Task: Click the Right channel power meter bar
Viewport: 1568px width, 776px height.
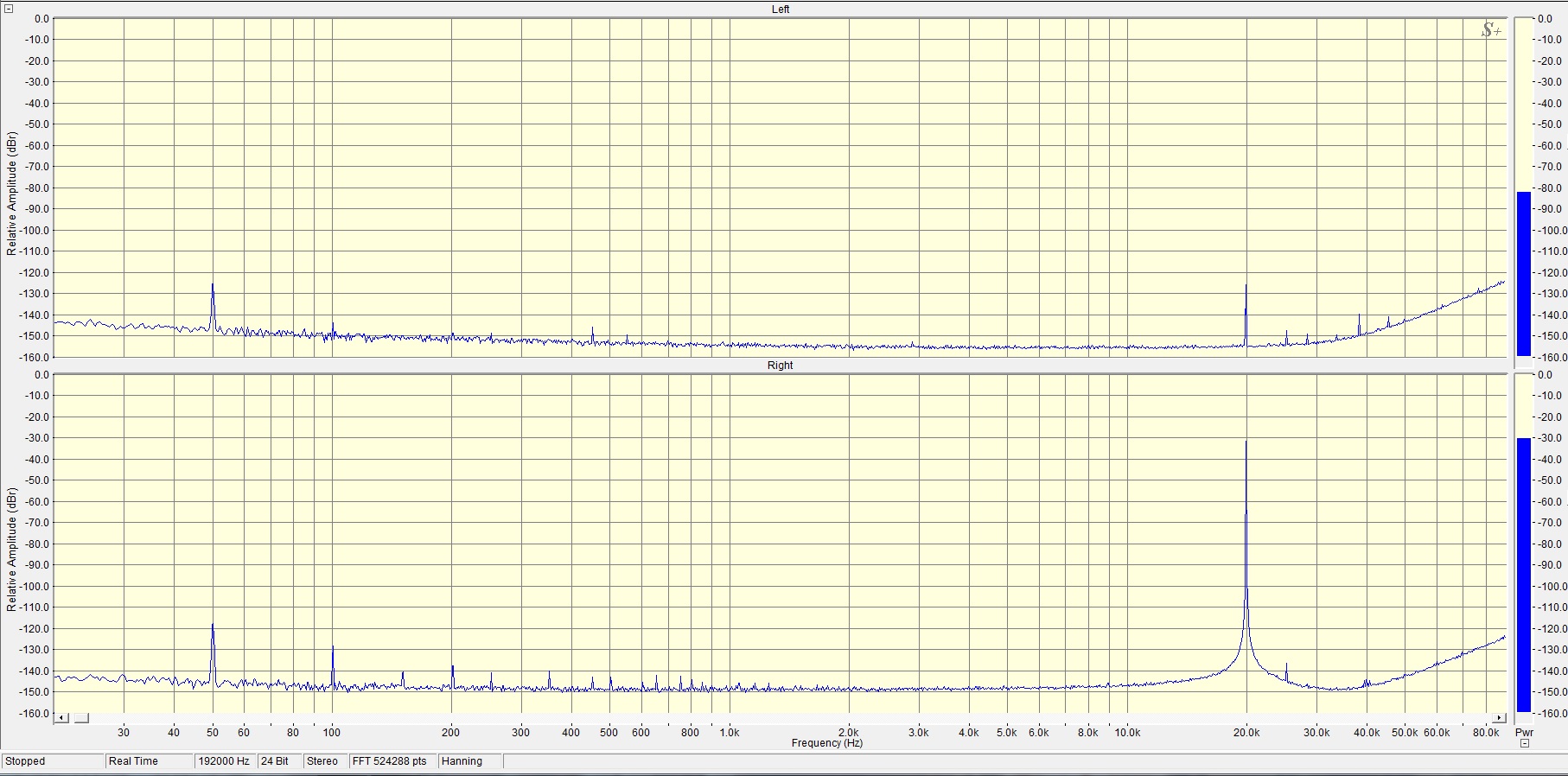Action: pos(1523,575)
